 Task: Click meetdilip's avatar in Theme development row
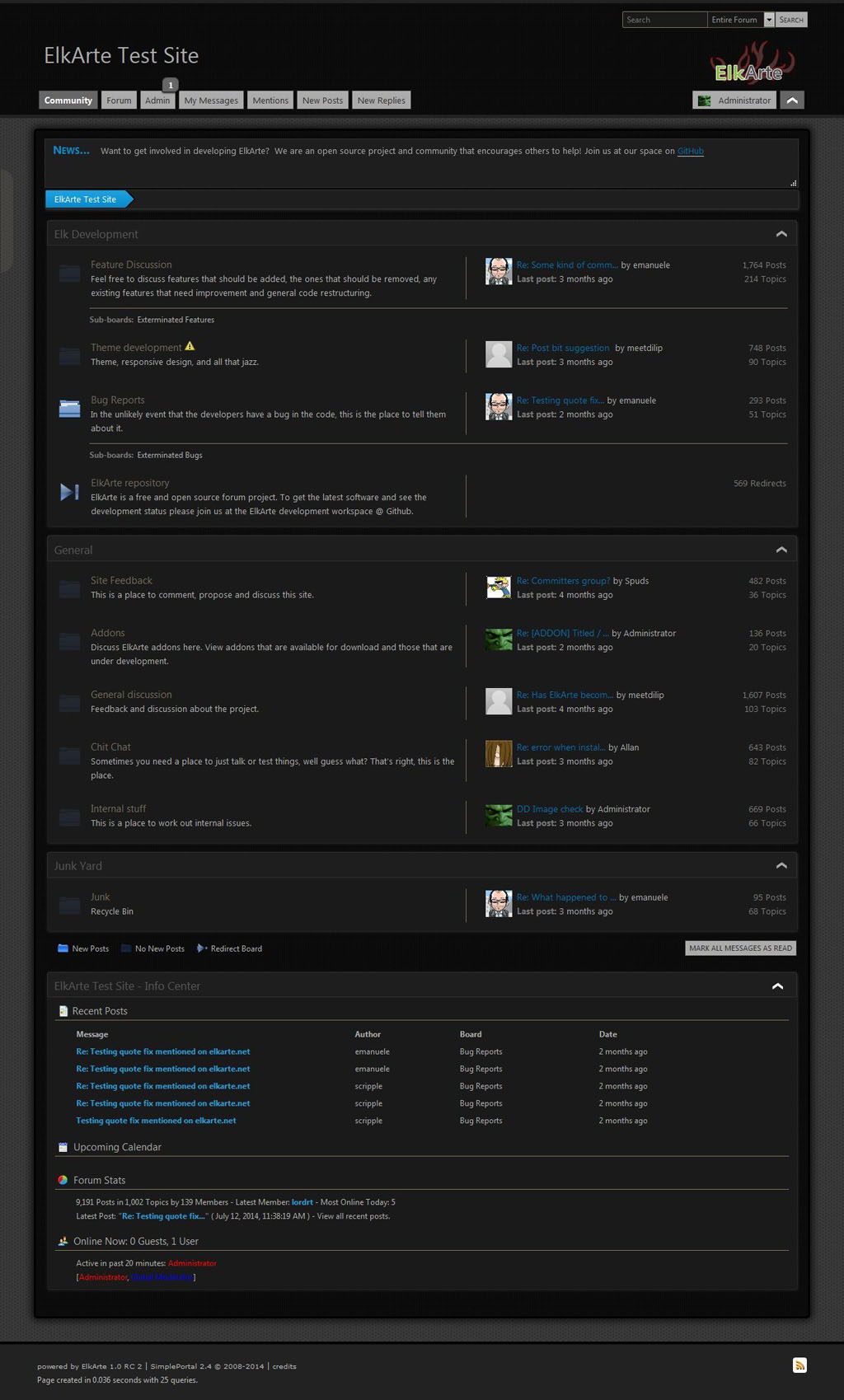[x=499, y=354]
